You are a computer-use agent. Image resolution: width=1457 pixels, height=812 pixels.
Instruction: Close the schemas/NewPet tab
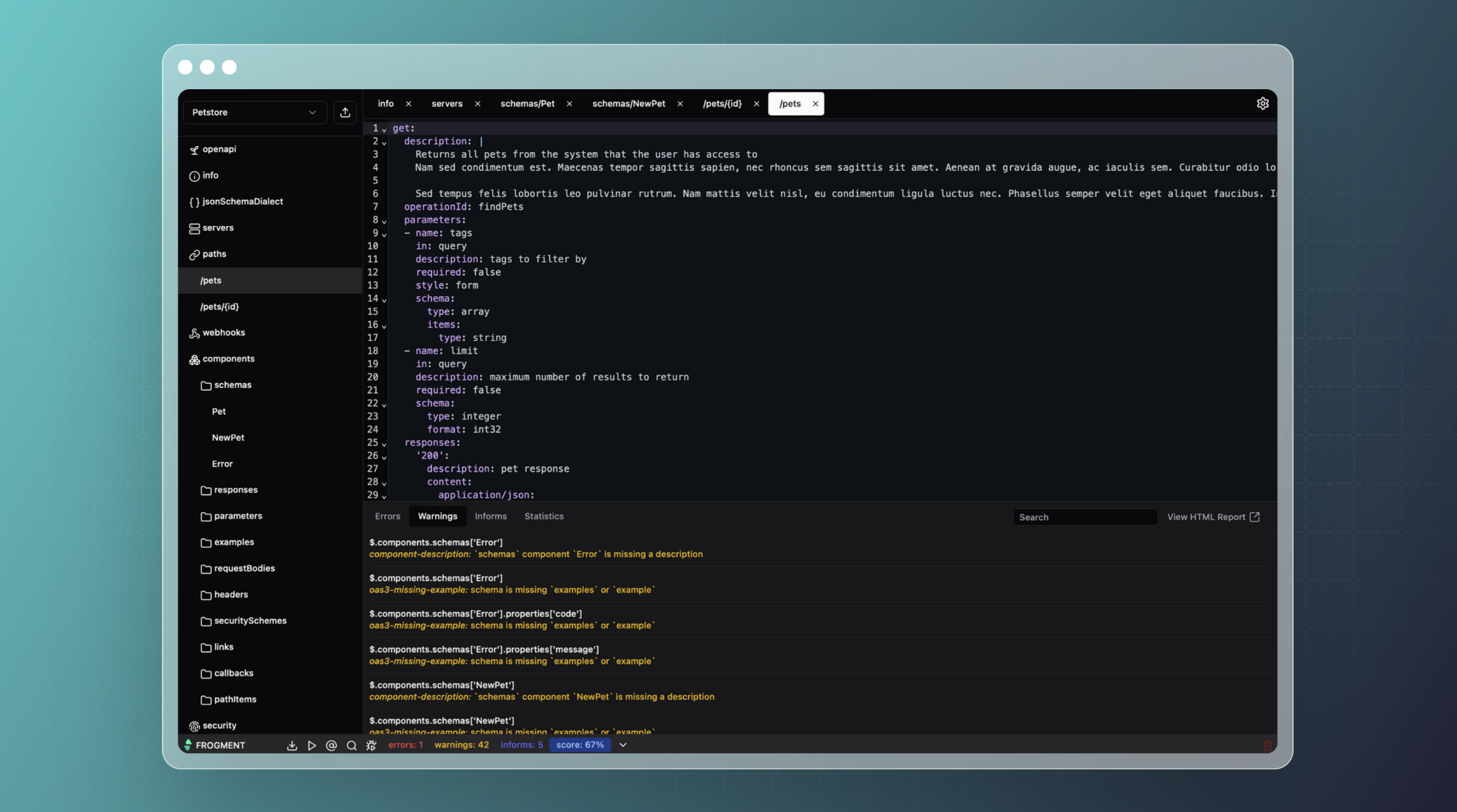pyautogui.click(x=680, y=104)
